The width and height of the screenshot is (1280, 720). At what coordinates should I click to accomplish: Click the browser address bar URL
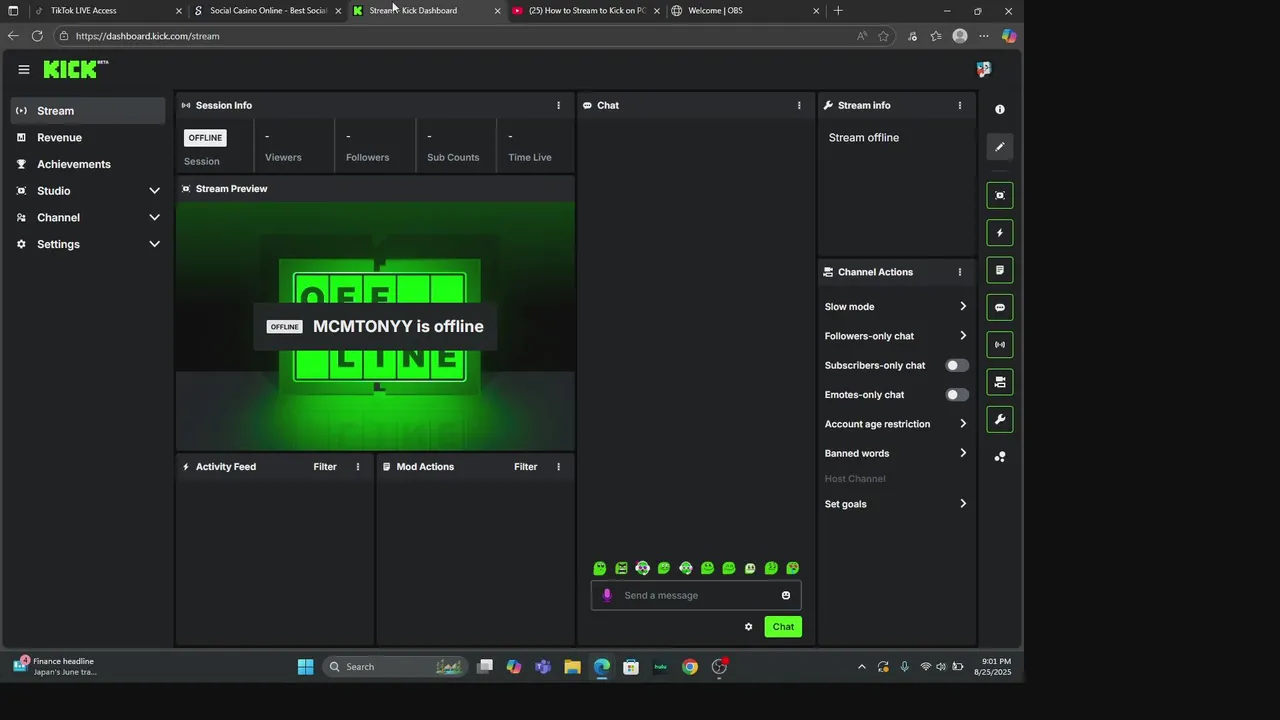[x=148, y=36]
